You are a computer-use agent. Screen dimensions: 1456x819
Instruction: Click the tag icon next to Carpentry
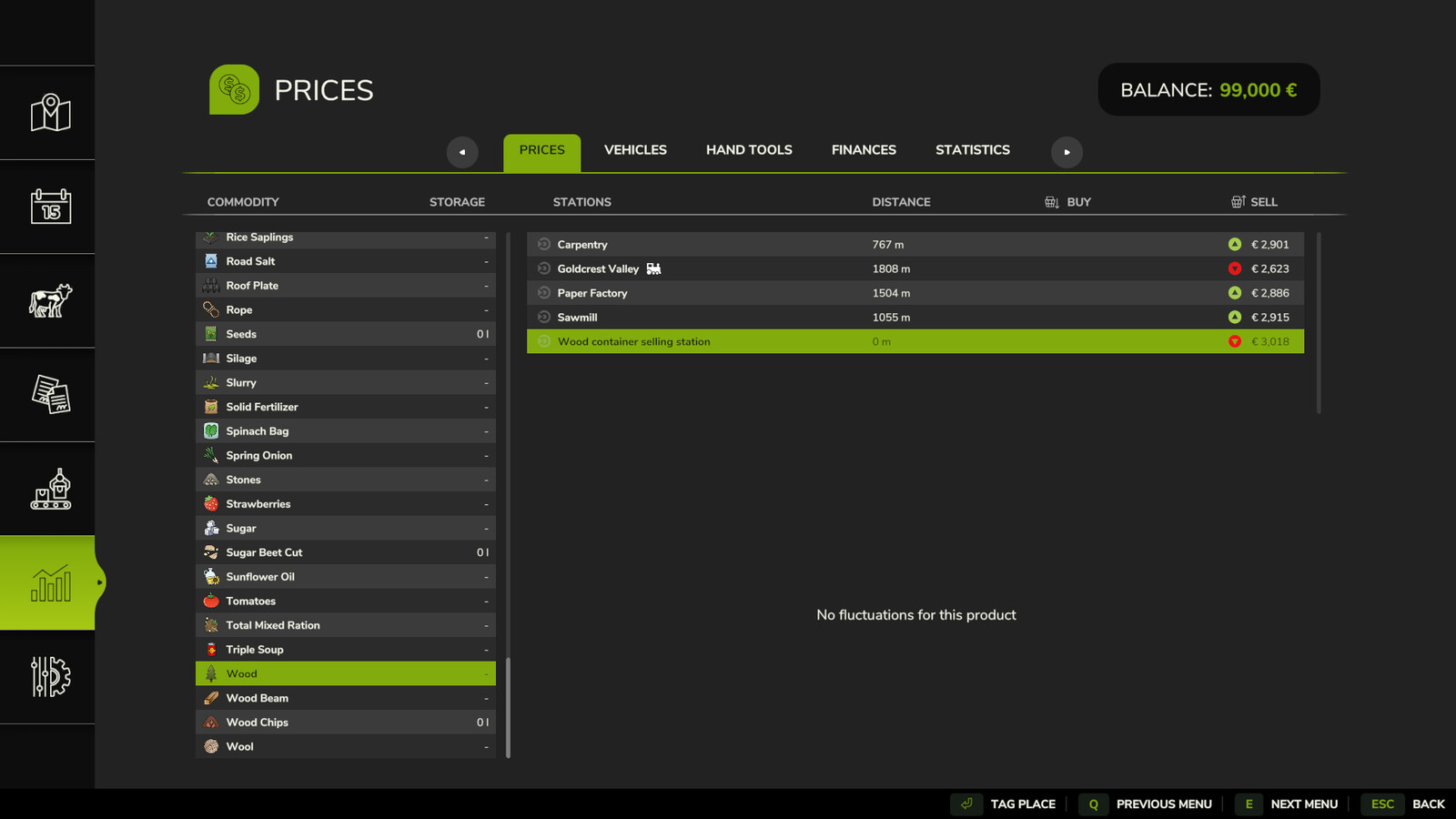click(x=544, y=244)
